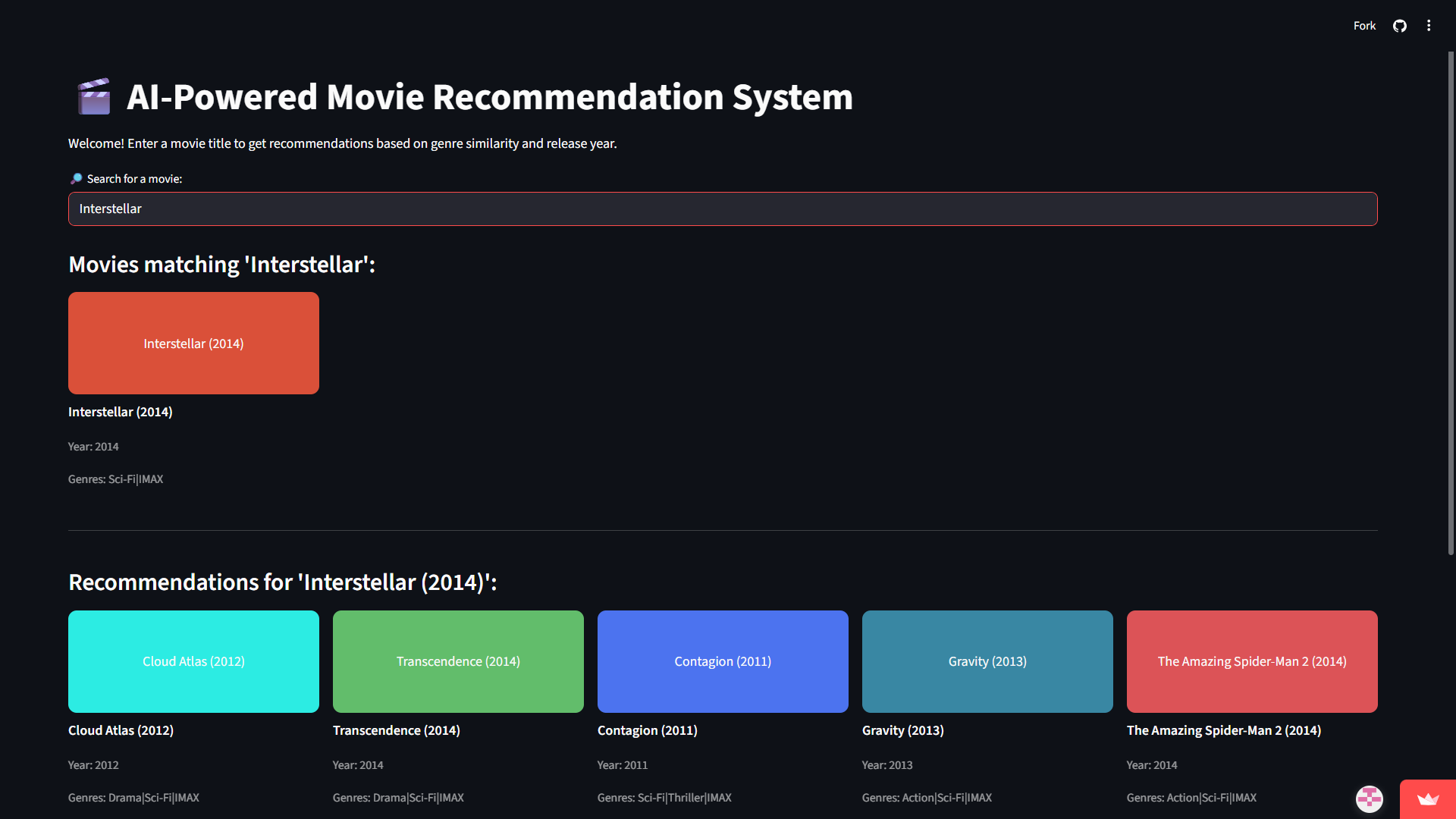Viewport: 1456px width, 819px height.
Task: Click the Streamlit crown badge
Action: click(x=1427, y=799)
